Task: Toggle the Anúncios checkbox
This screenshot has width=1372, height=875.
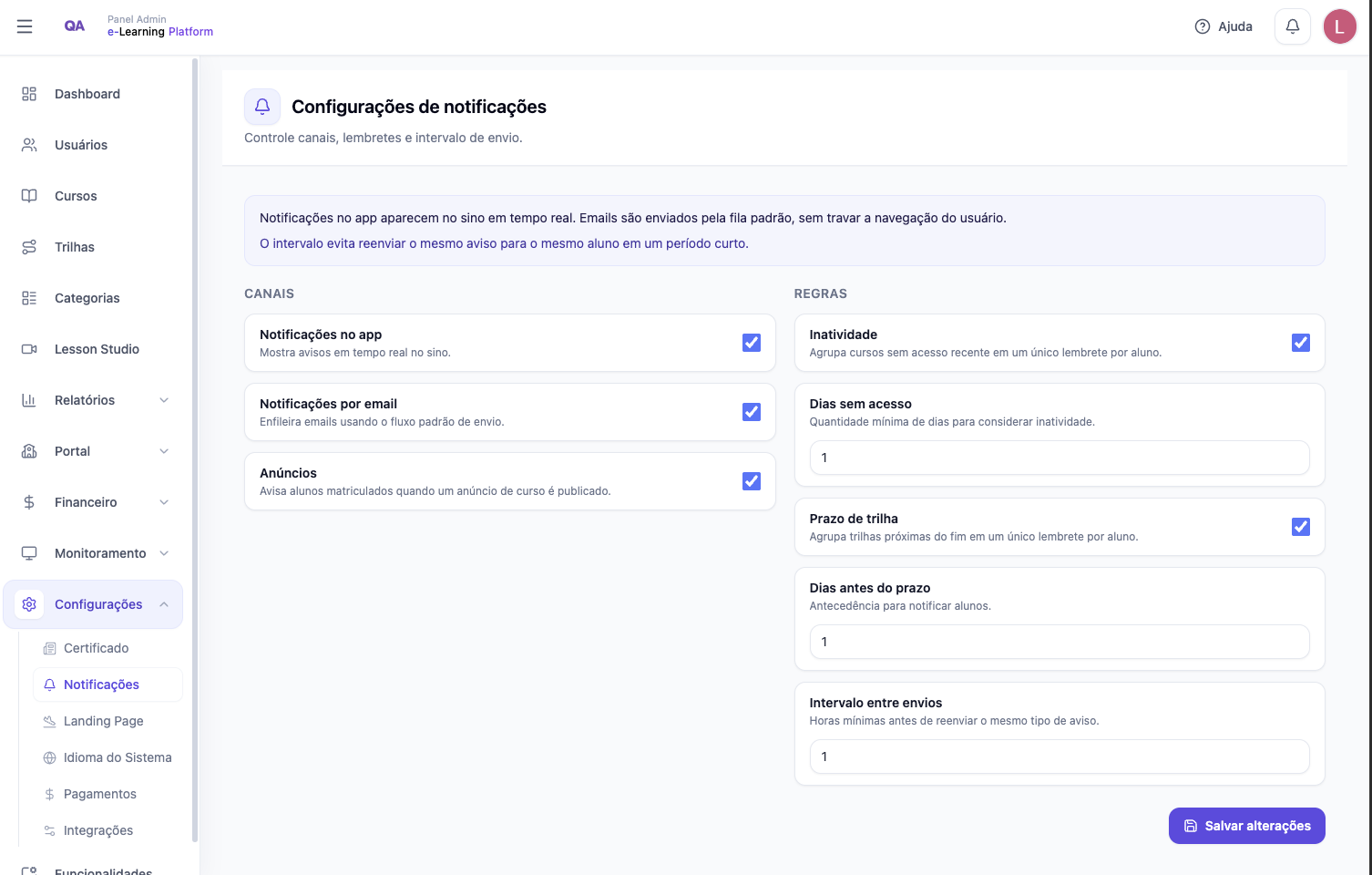Action: tap(752, 481)
